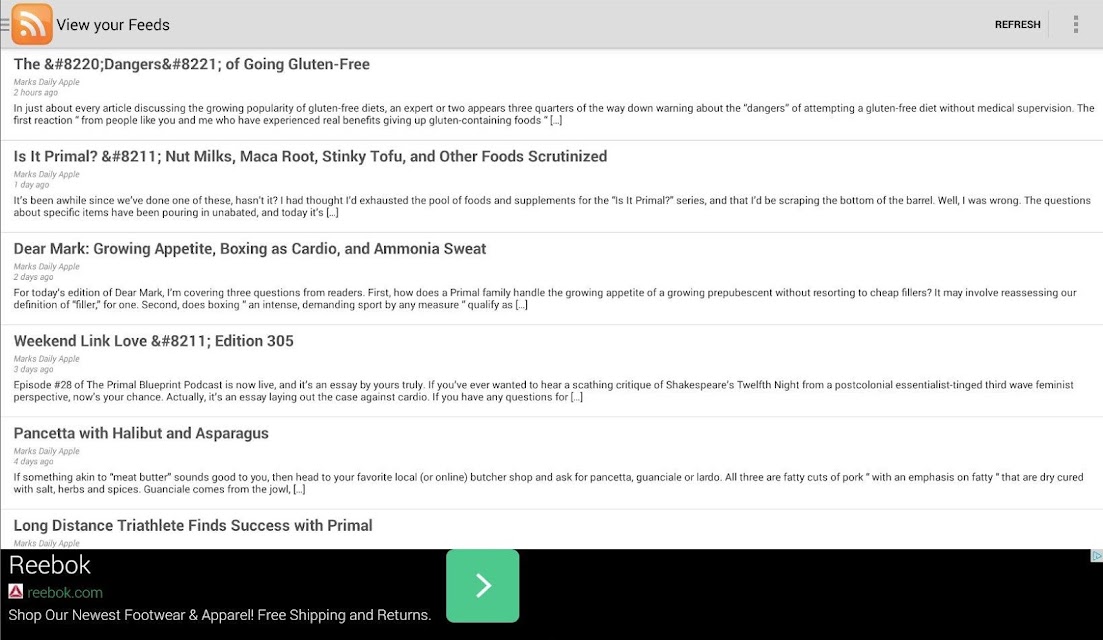Click the pancetta article excerpt paragraph
This screenshot has height=640, width=1103.
click(548, 483)
